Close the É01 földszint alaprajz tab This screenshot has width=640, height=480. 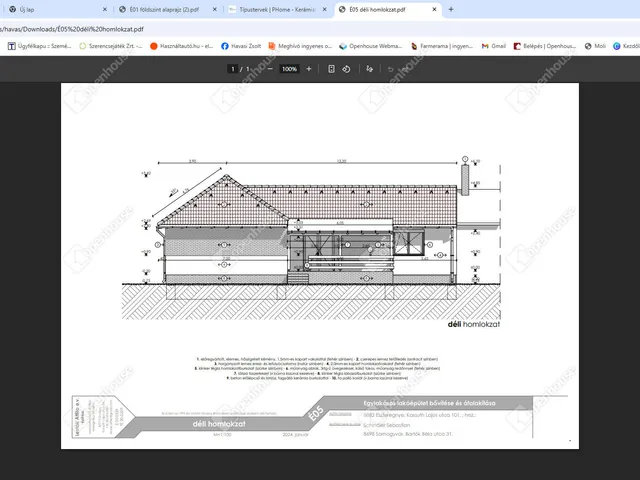(x=215, y=9)
